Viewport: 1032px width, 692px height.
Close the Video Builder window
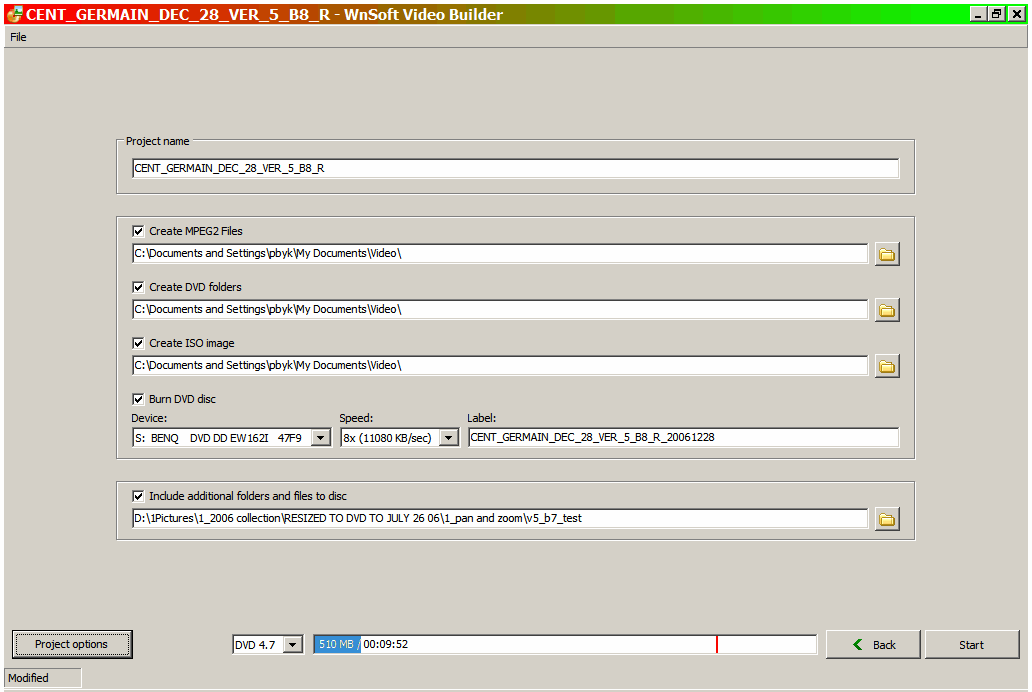click(x=1017, y=14)
